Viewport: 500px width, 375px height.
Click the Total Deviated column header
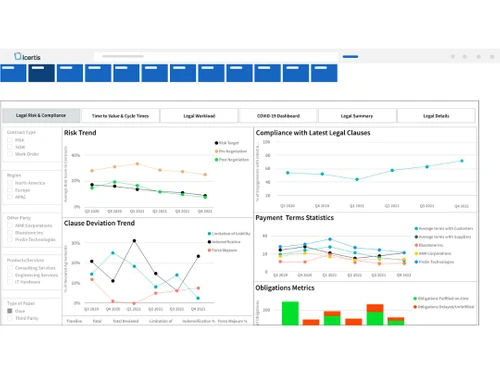click(x=126, y=321)
